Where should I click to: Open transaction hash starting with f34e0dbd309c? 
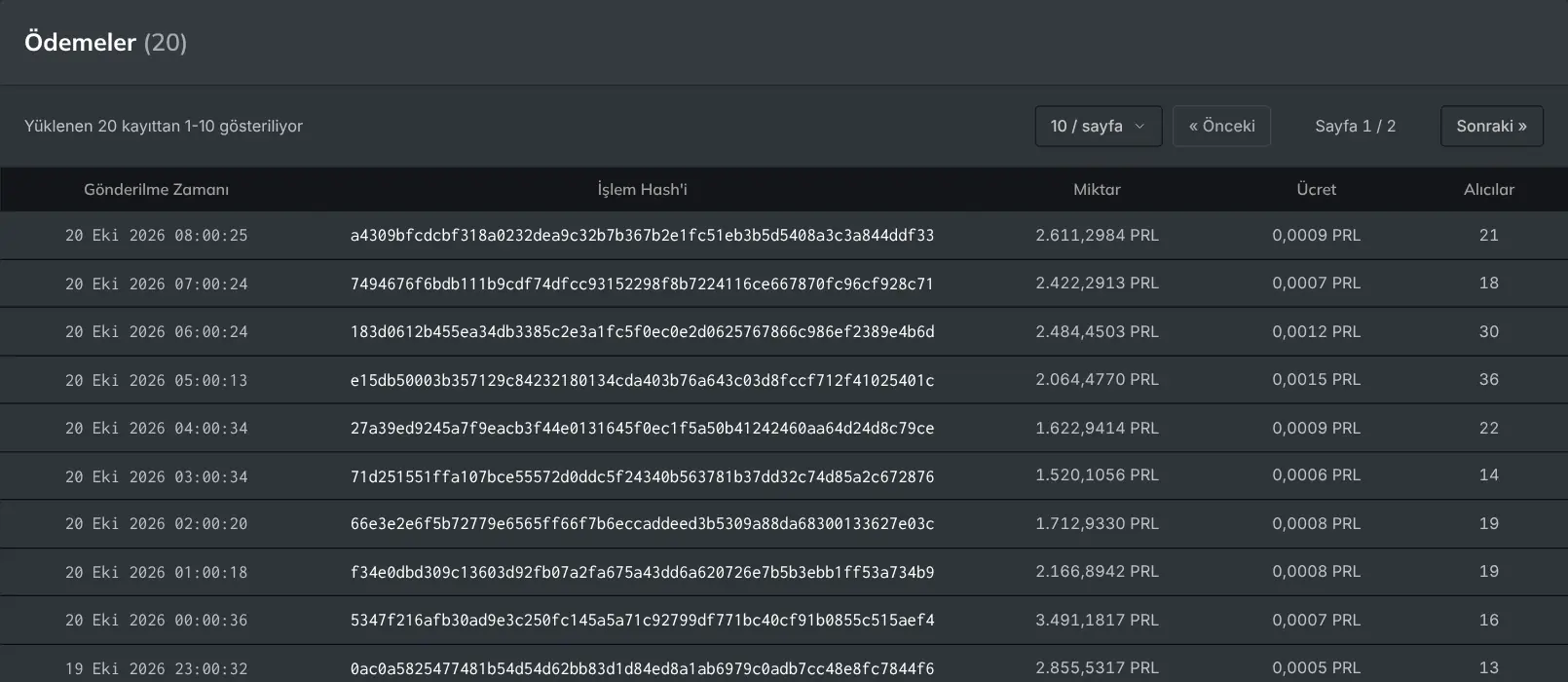pyautogui.click(x=642, y=572)
